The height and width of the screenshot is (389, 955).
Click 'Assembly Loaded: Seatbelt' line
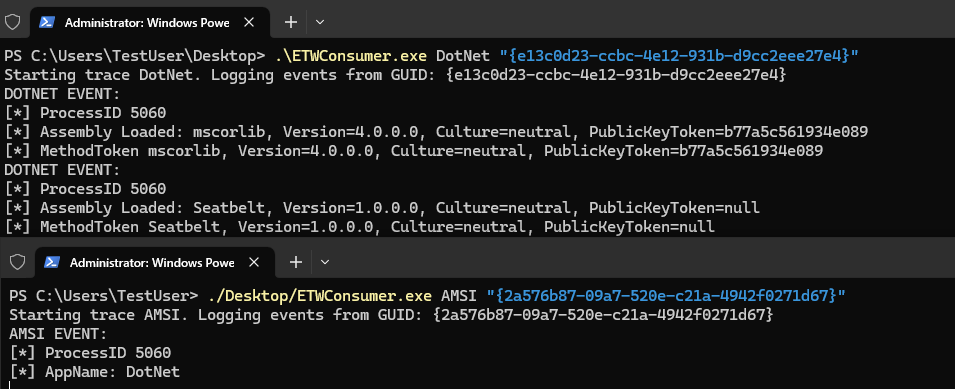pos(382,208)
